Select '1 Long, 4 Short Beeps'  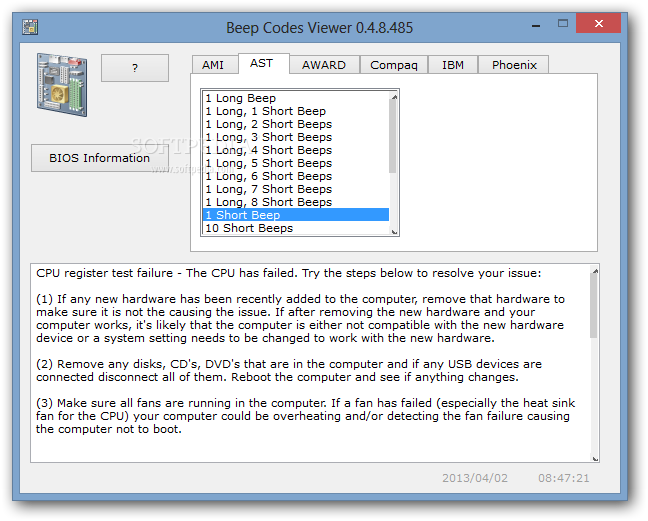pos(296,150)
